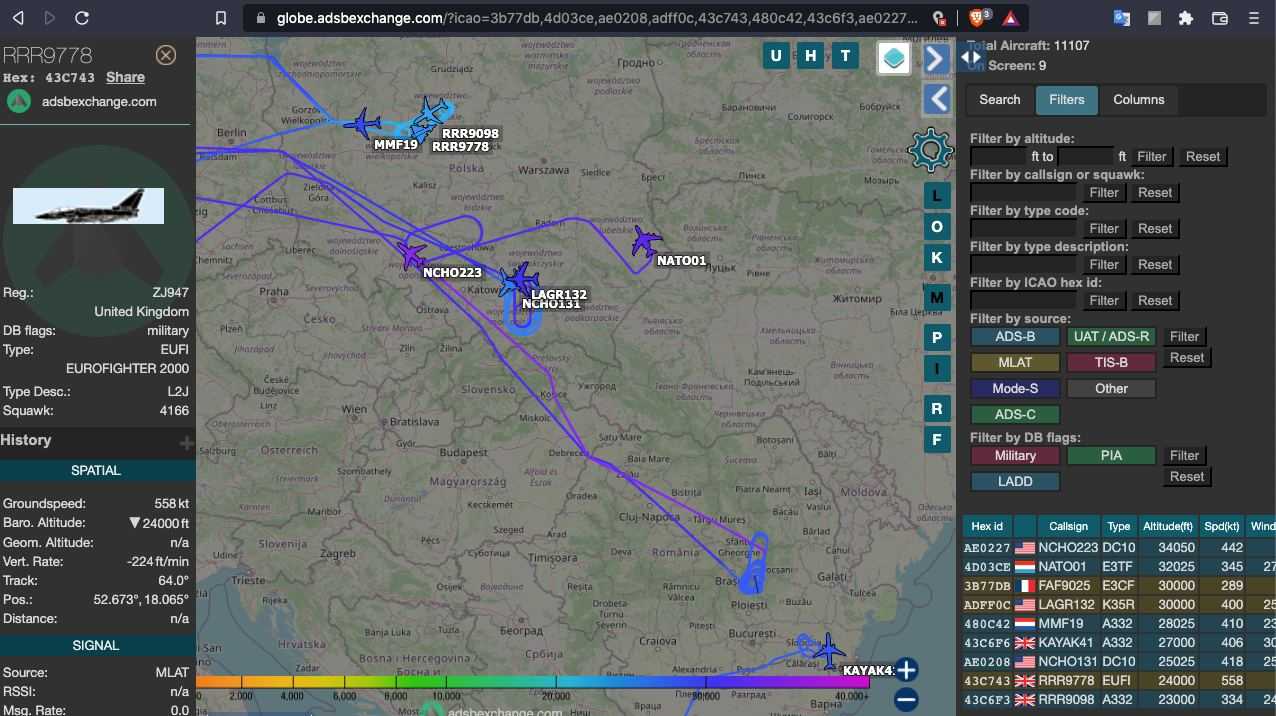Switch to the Filters tab

coord(1067,99)
